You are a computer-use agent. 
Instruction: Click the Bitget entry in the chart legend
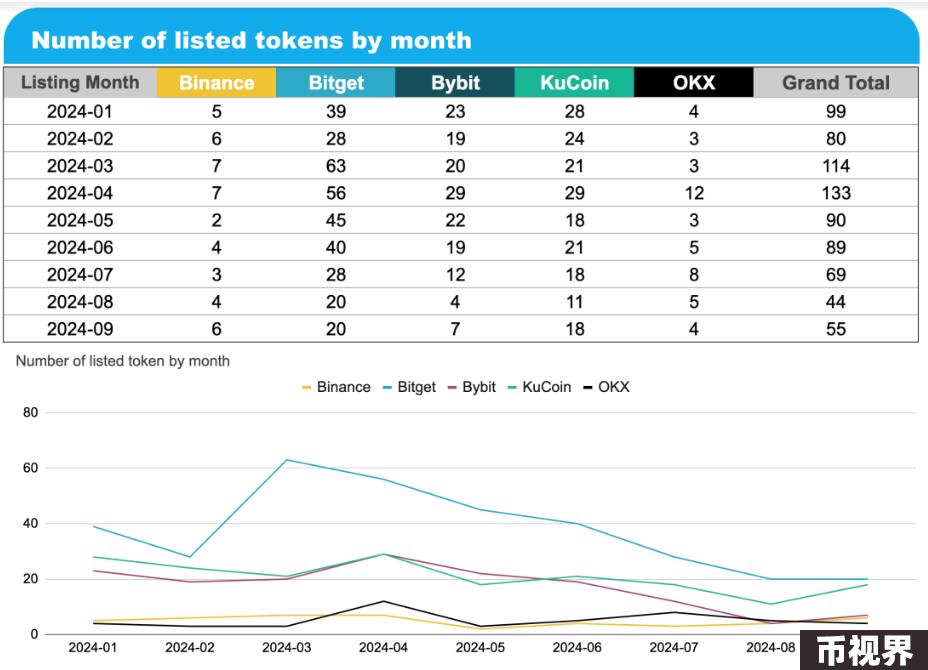409,387
